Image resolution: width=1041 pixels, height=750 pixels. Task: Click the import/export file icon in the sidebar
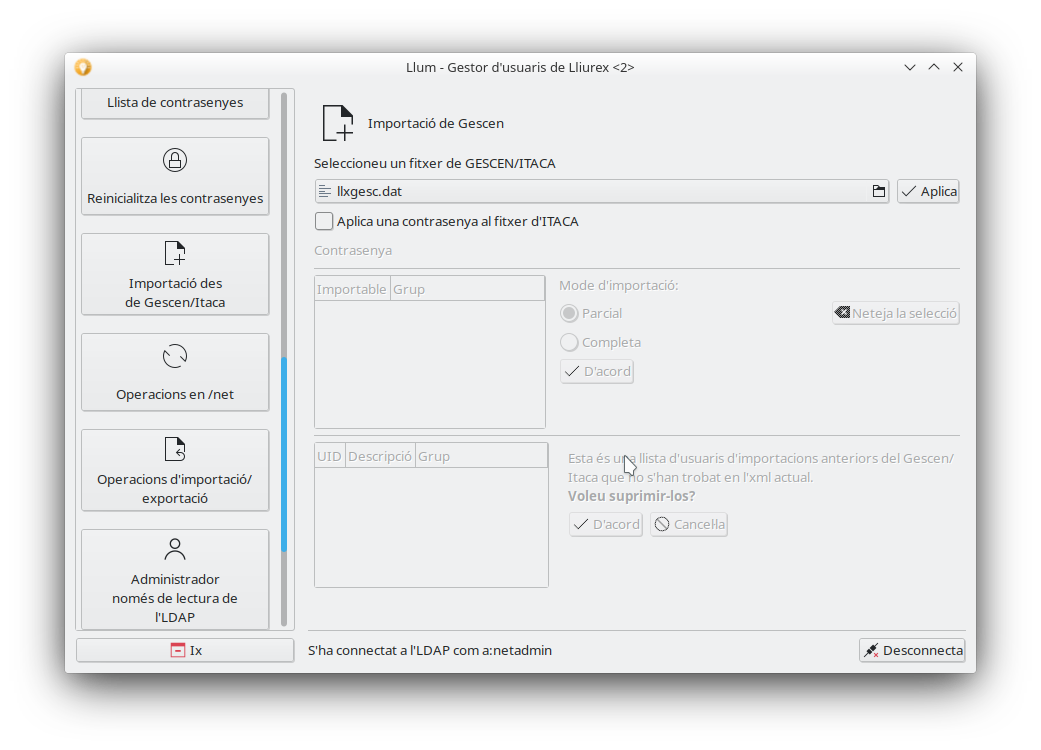[x=175, y=449]
